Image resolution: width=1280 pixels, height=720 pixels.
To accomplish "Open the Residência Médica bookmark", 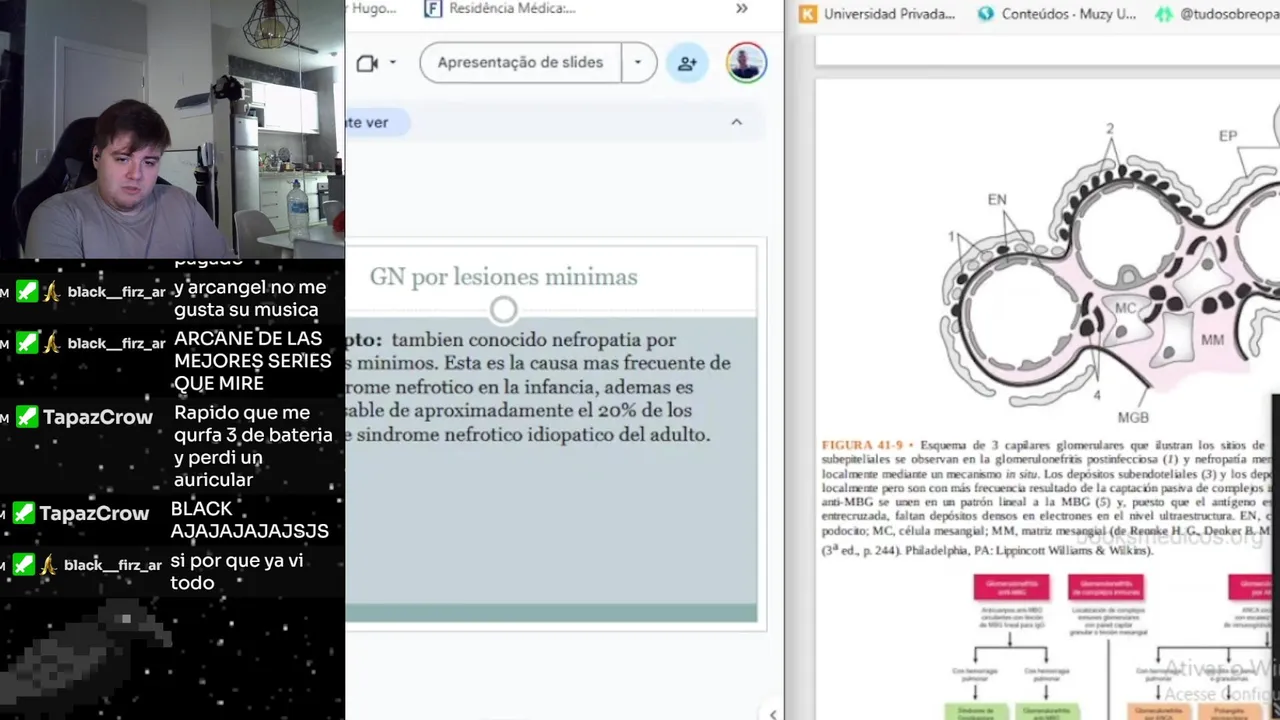I will tap(500, 9).
